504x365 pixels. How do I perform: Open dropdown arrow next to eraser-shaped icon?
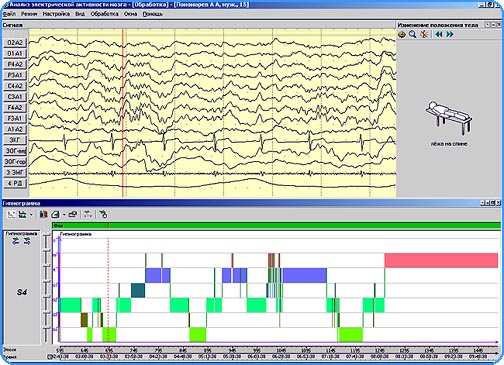click(x=63, y=215)
